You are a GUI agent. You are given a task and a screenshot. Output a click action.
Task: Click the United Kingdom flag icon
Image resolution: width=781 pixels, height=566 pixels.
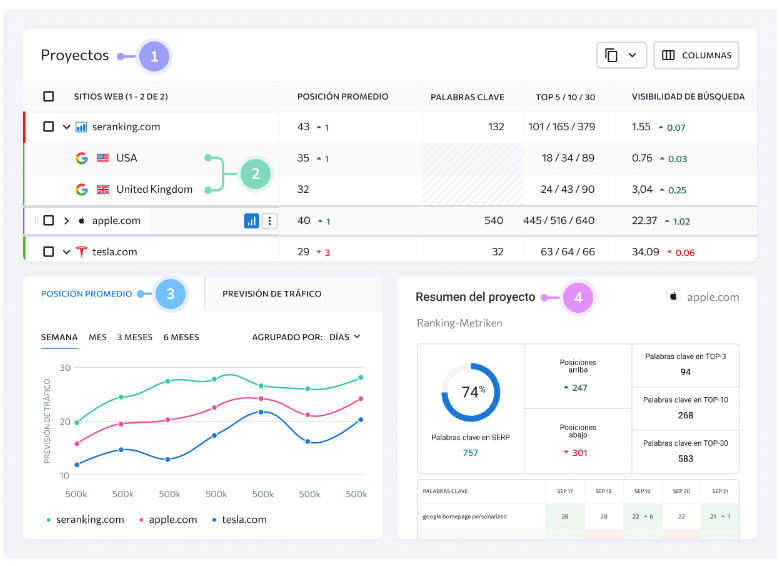pos(103,189)
